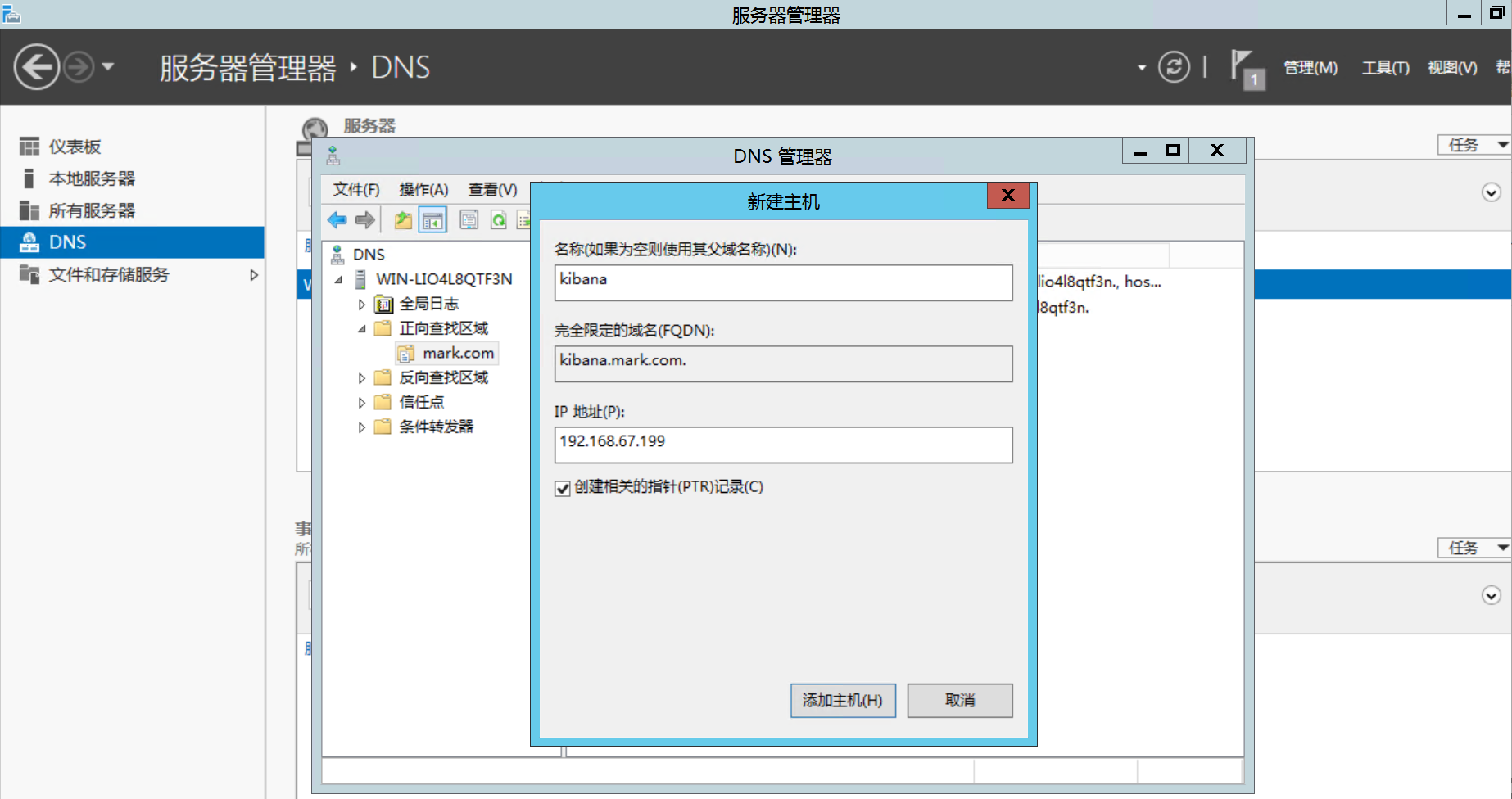Image resolution: width=1512 pixels, height=799 pixels.
Task: Collapse the servers section with its chevron
Action: [1492, 192]
